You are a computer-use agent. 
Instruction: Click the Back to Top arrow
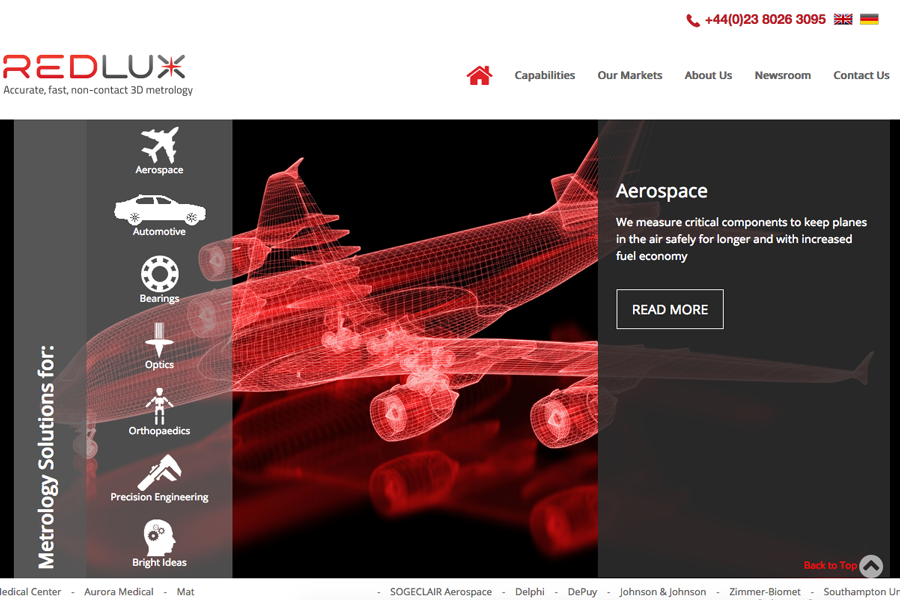[x=871, y=566]
